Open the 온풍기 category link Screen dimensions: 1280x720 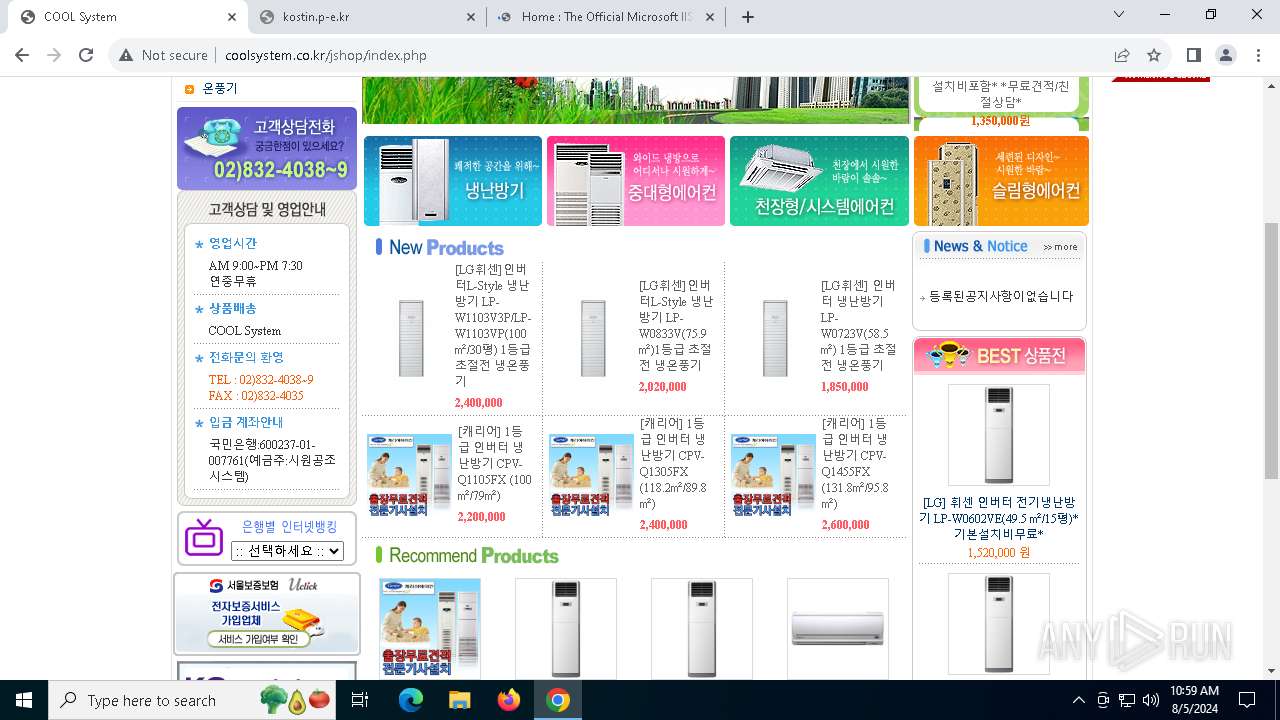[x=220, y=88]
